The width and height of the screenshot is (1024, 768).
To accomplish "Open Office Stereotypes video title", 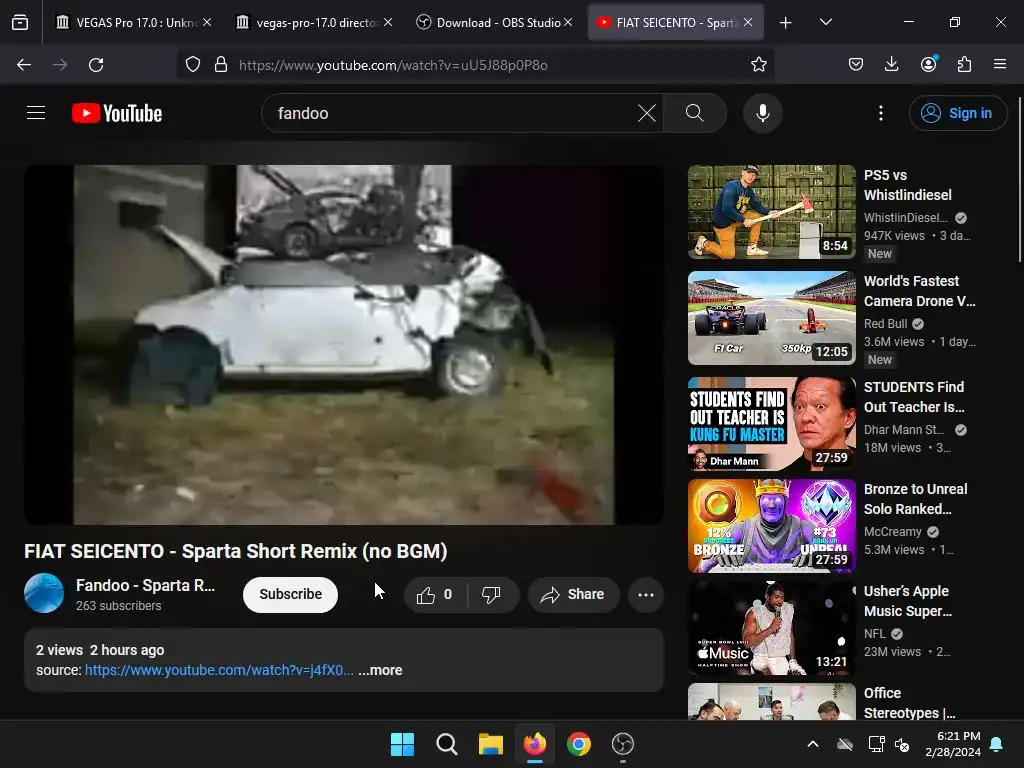I will (x=909, y=703).
